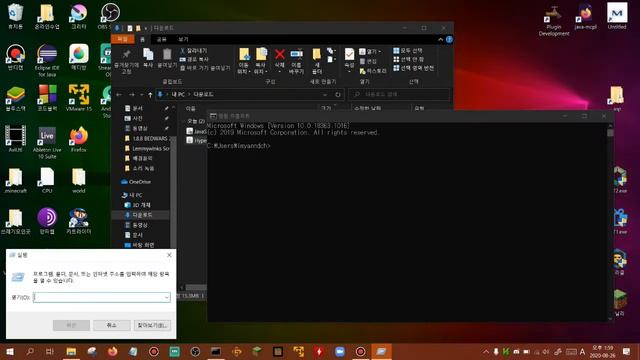Click the Properties checkmark icon in ribbon
This screenshot has height=360, width=640.
(349, 55)
